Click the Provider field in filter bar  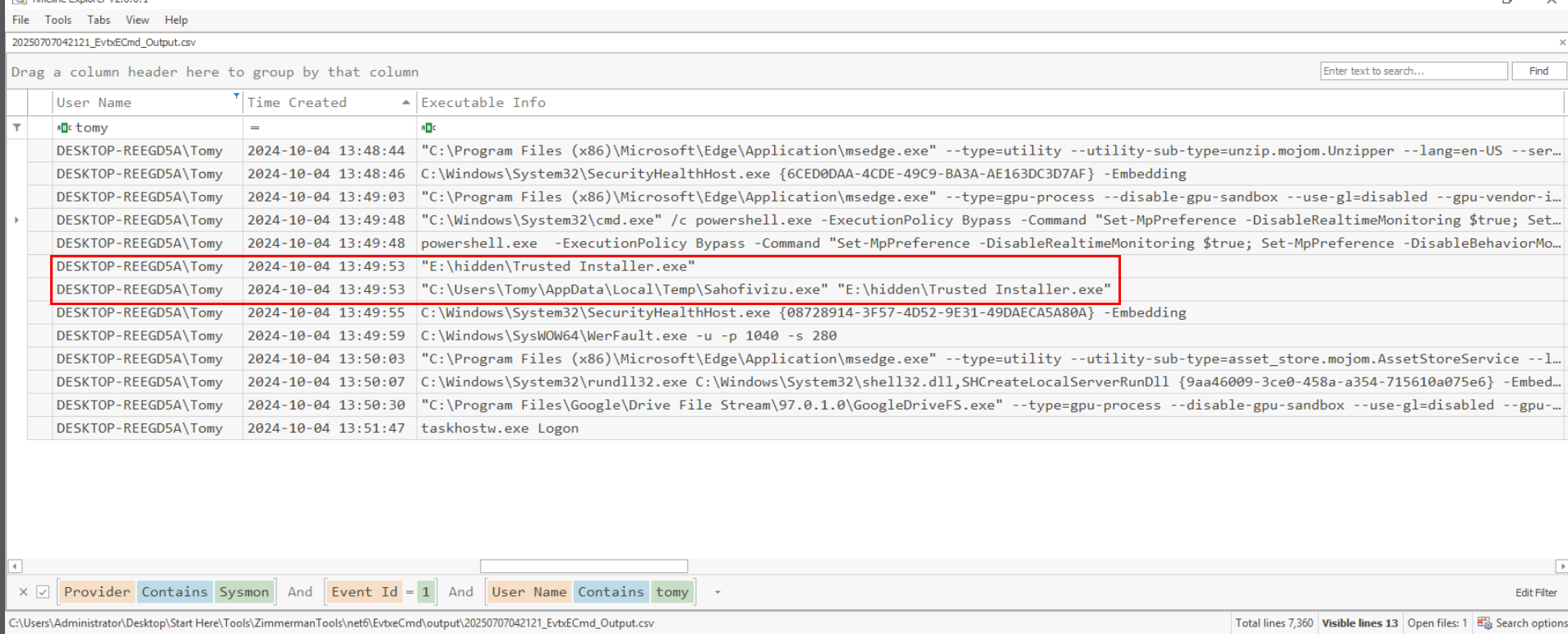97,592
